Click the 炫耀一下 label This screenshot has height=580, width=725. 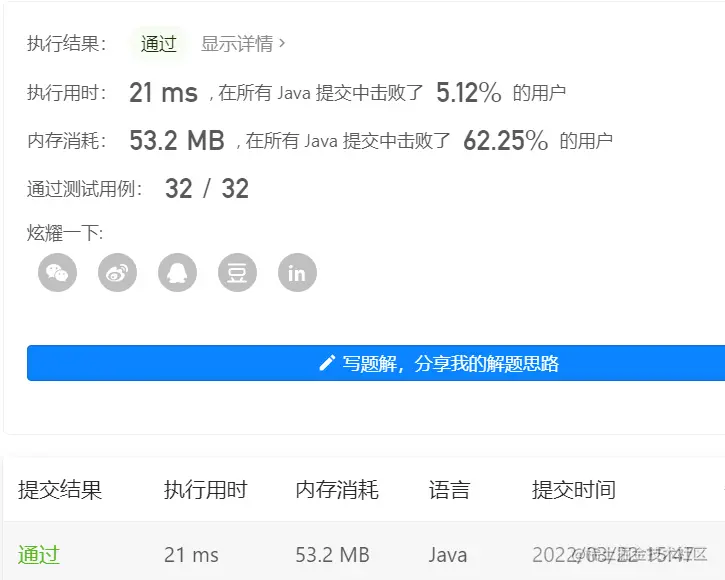click(x=65, y=233)
